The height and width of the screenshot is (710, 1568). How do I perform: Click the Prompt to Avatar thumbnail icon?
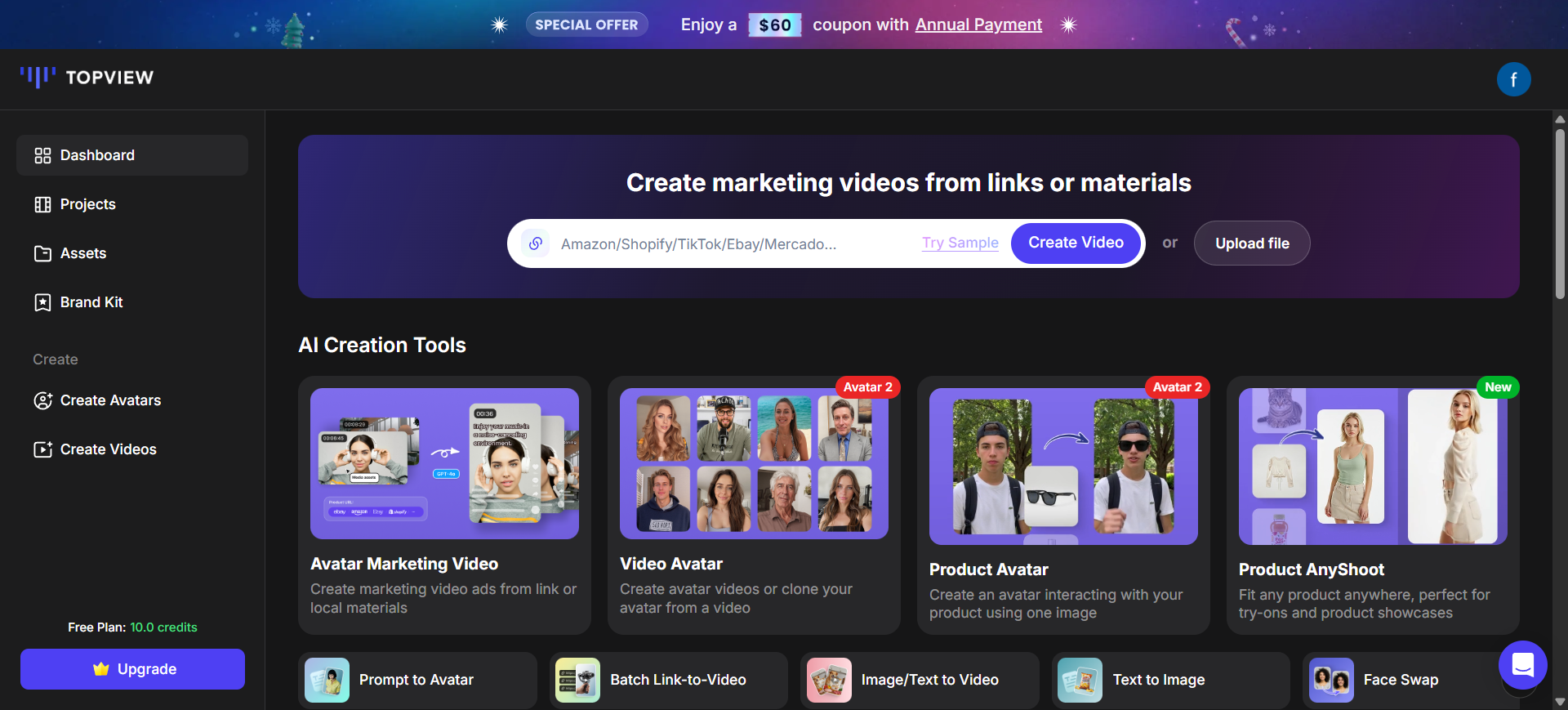327,680
